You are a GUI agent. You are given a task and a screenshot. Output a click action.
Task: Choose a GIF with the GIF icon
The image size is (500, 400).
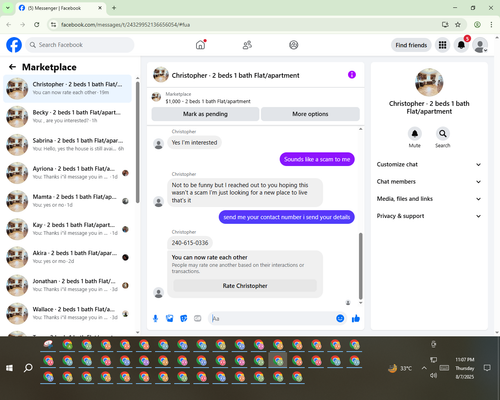coord(198,318)
